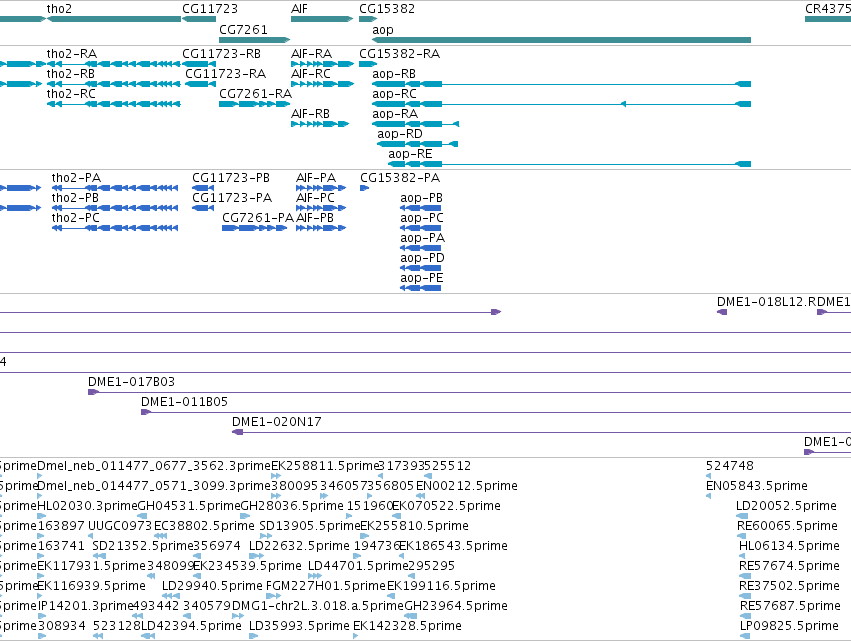Click the DME1-018L12.R BAC end label
Viewport: 851px width, 641px height.
point(766,302)
